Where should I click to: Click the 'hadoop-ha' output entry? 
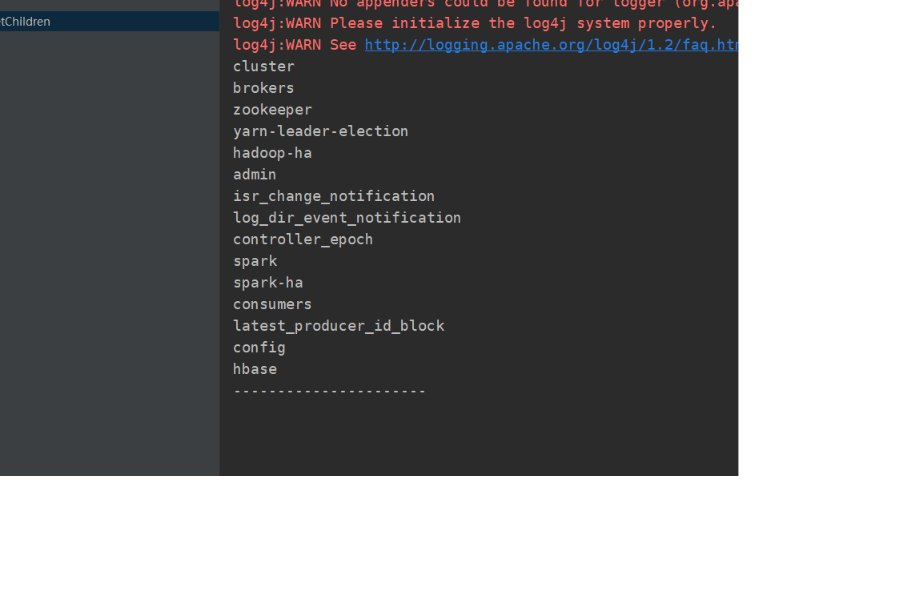[x=272, y=153]
